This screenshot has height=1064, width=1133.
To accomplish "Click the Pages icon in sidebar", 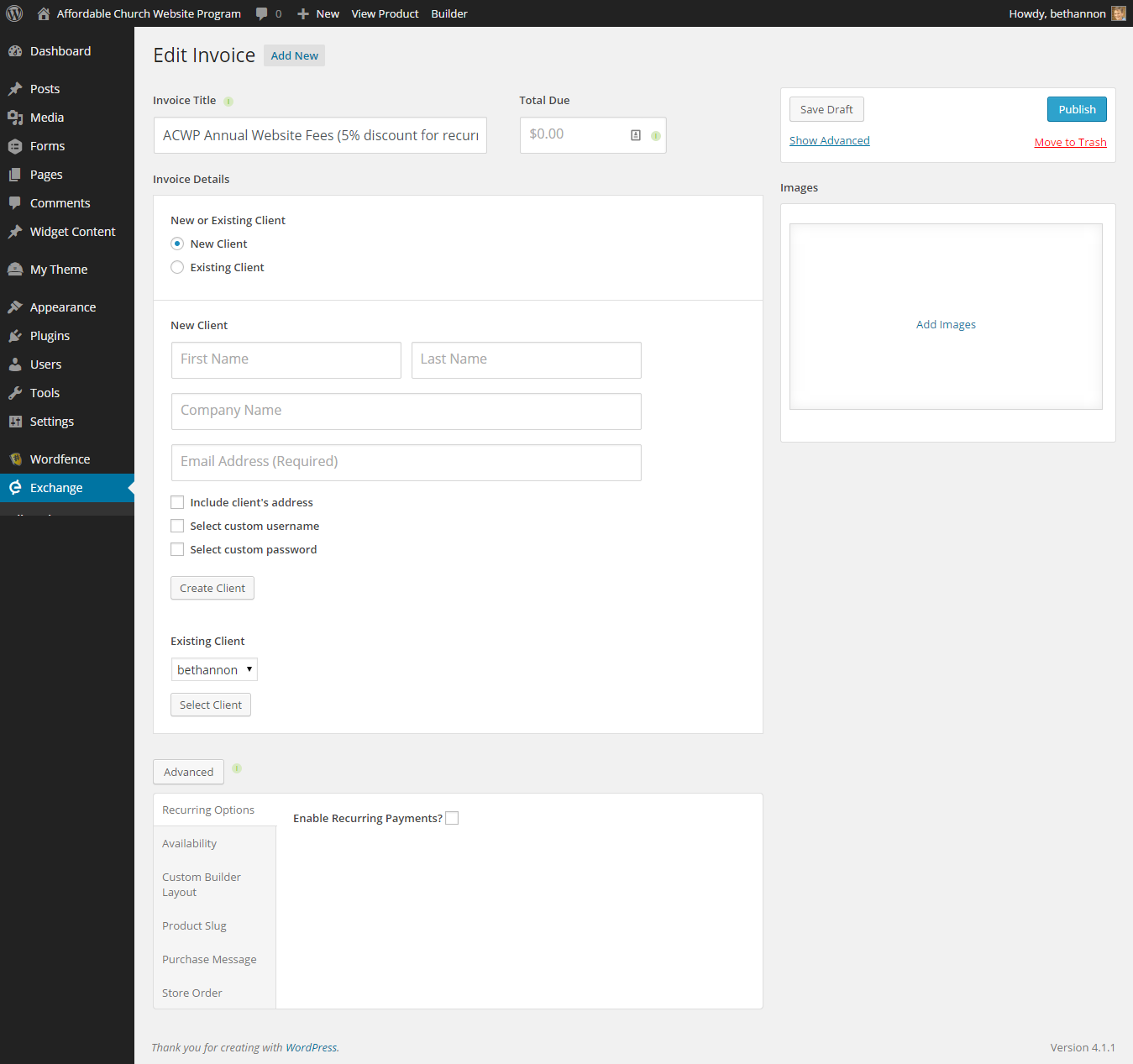I will (x=15, y=175).
